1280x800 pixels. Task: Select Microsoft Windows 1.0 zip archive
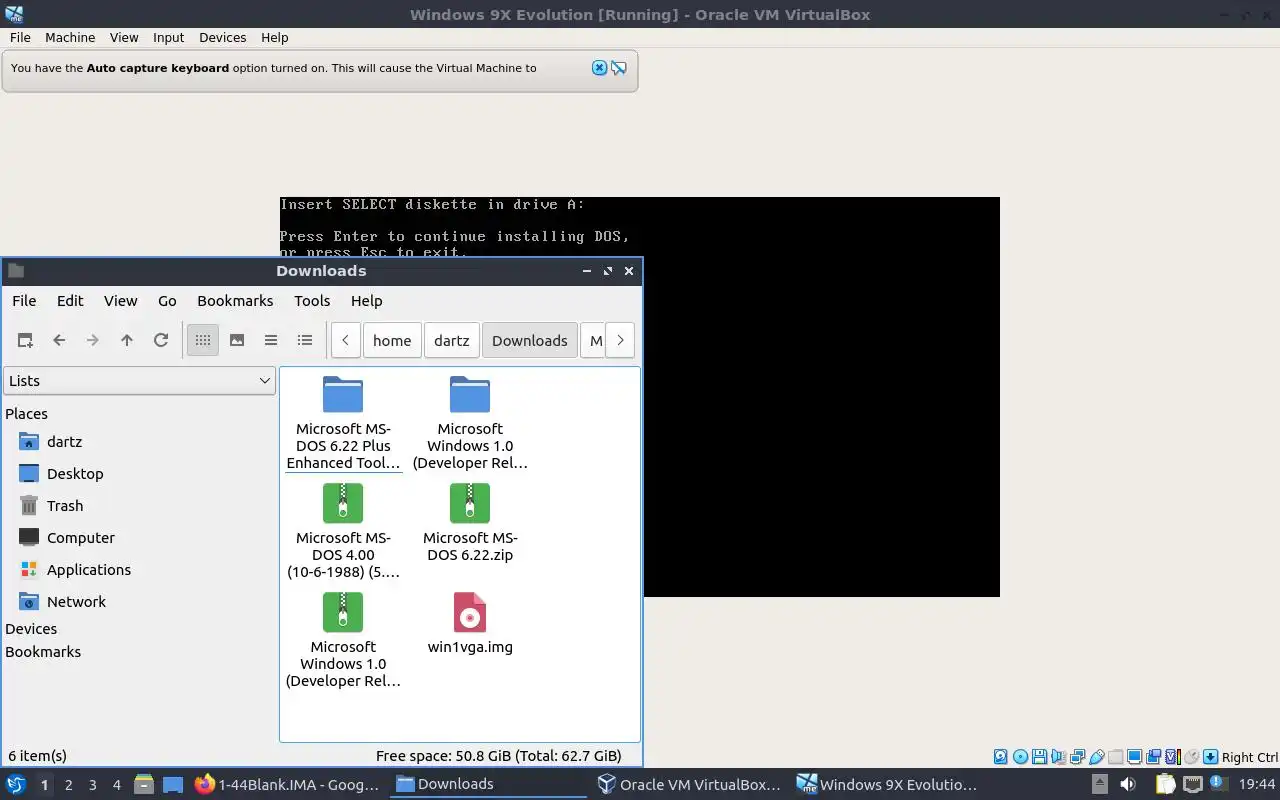[x=343, y=640]
